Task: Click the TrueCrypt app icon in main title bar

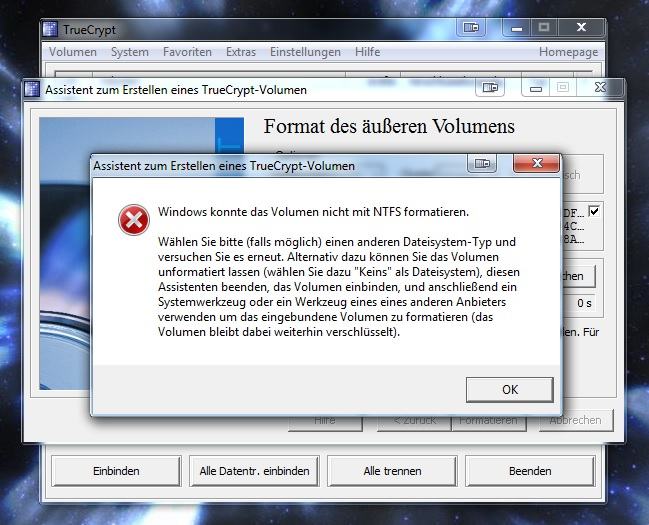Action: (x=50, y=29)
